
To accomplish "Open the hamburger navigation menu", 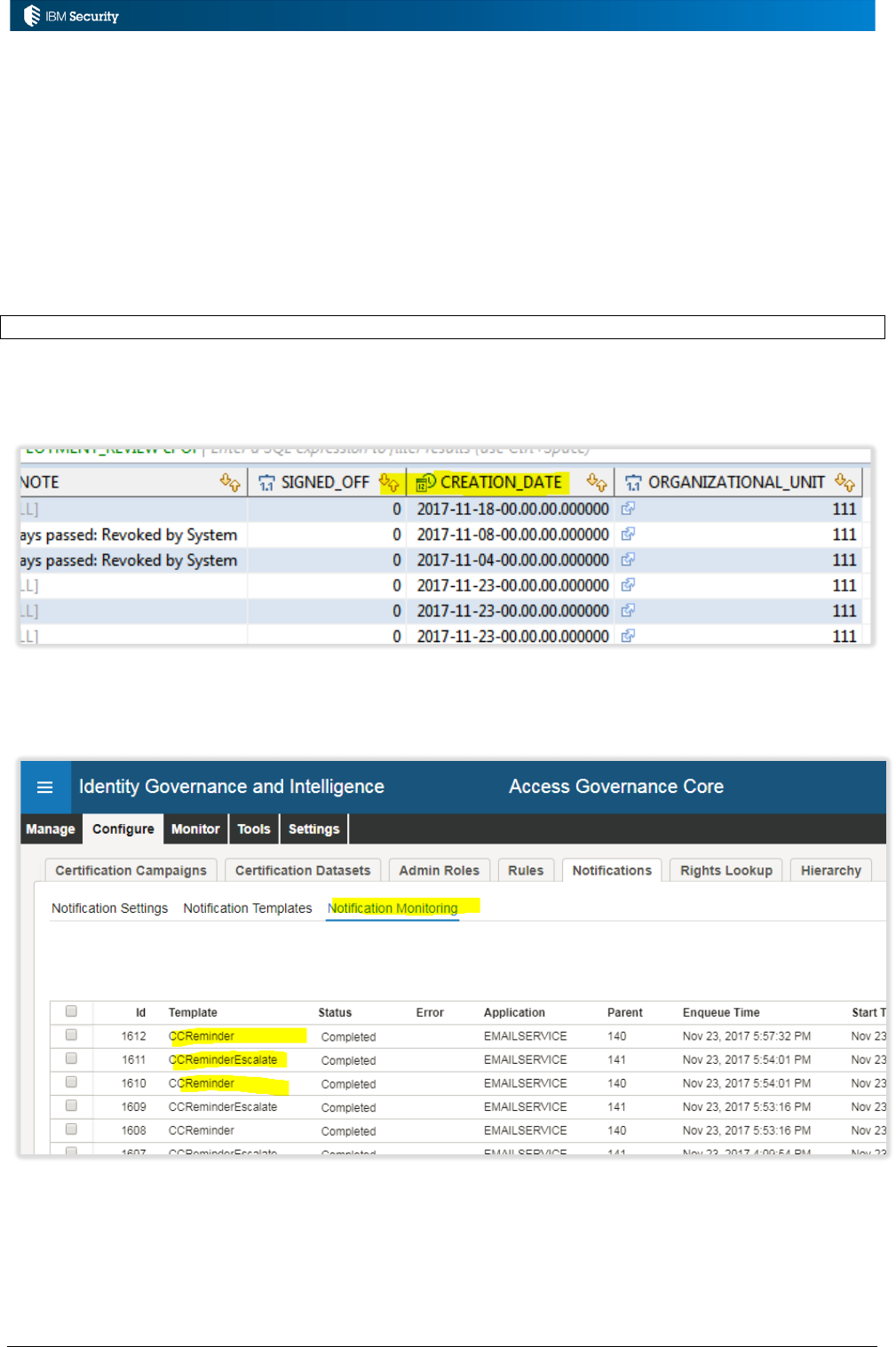I will [45, 787].
